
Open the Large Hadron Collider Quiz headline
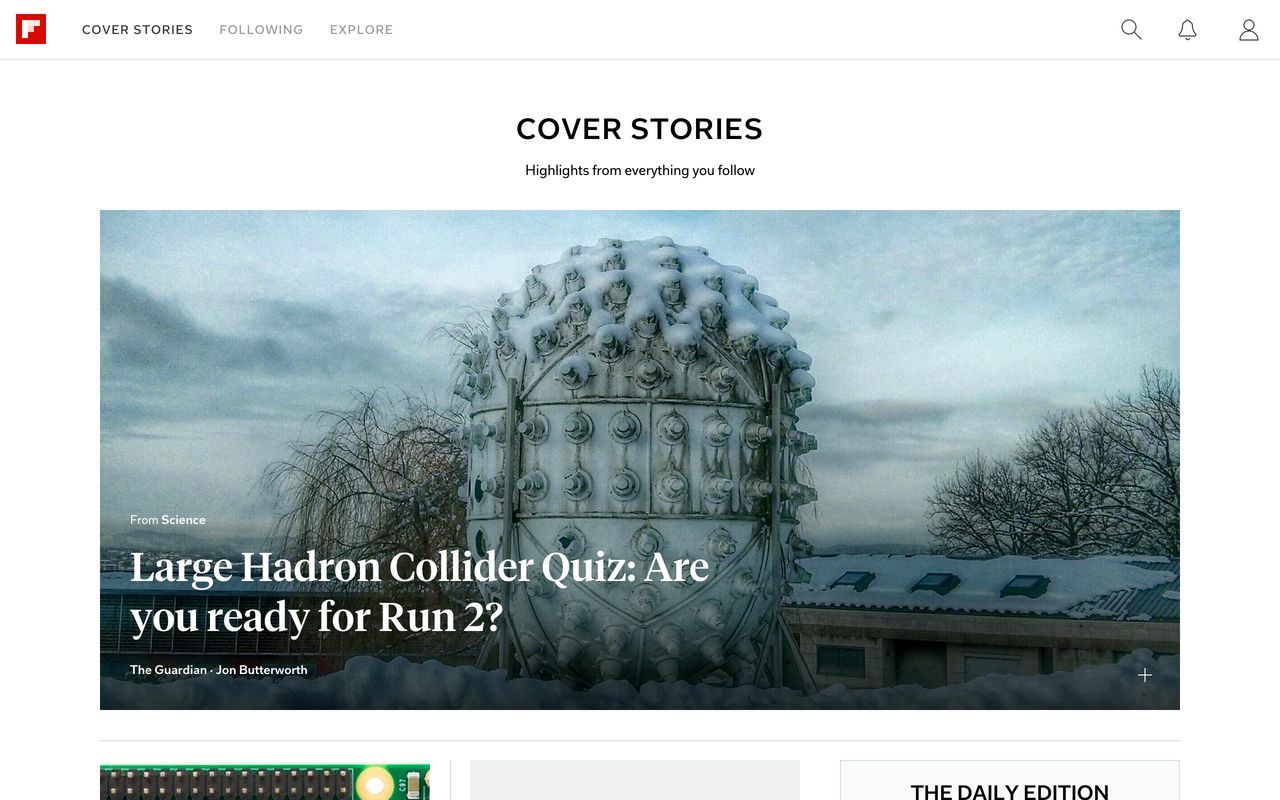(x=420, y=592)
